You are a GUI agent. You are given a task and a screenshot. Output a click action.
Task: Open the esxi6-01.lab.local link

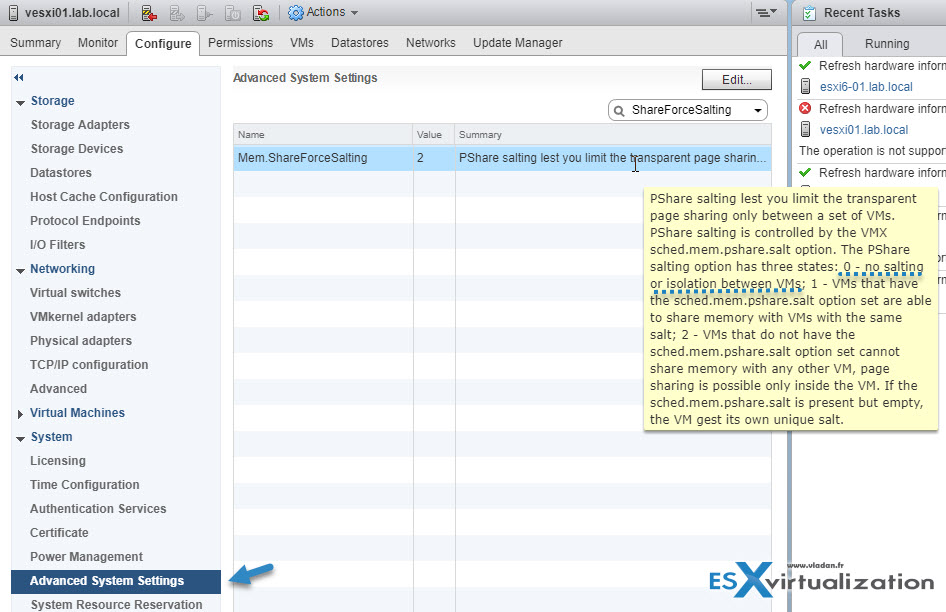(x=866, y=87)
